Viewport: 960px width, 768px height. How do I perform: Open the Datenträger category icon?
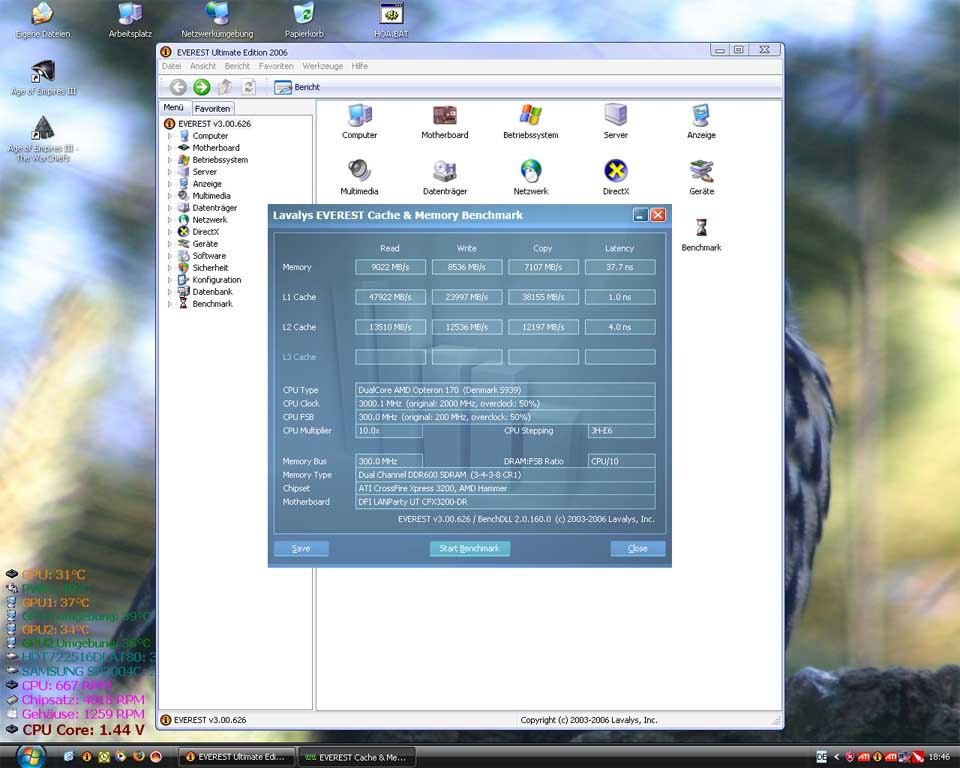click(x=444, y=178)
